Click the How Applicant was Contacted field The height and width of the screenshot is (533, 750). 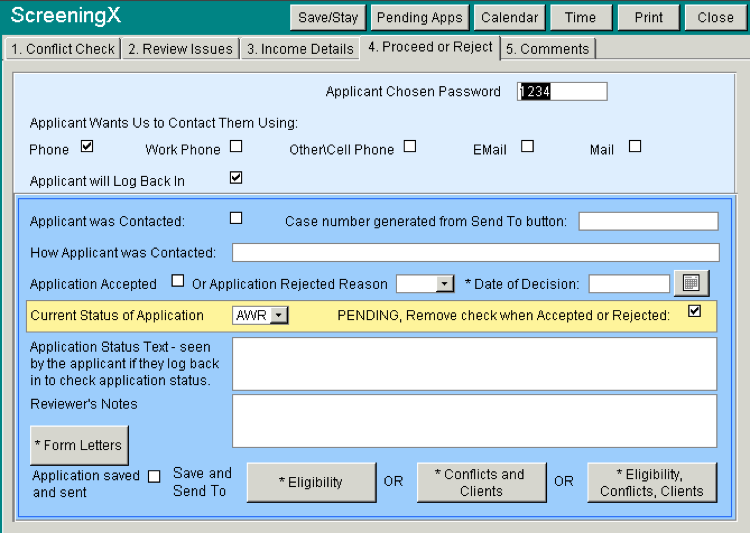475,252
